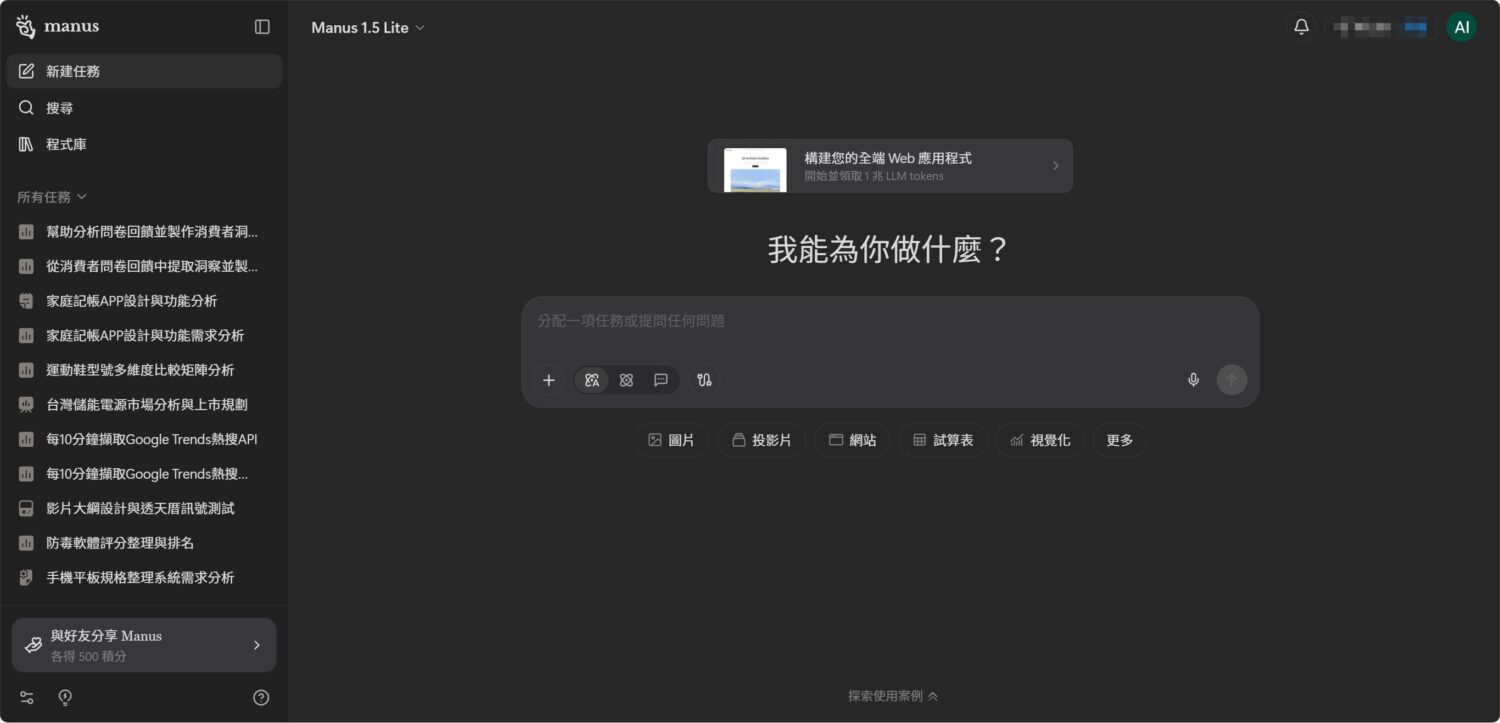Image resolution: width=1500 pixels, height=723 pixels.
Task: Click the Manus logo in the sidebar
Action: point(57,26)
